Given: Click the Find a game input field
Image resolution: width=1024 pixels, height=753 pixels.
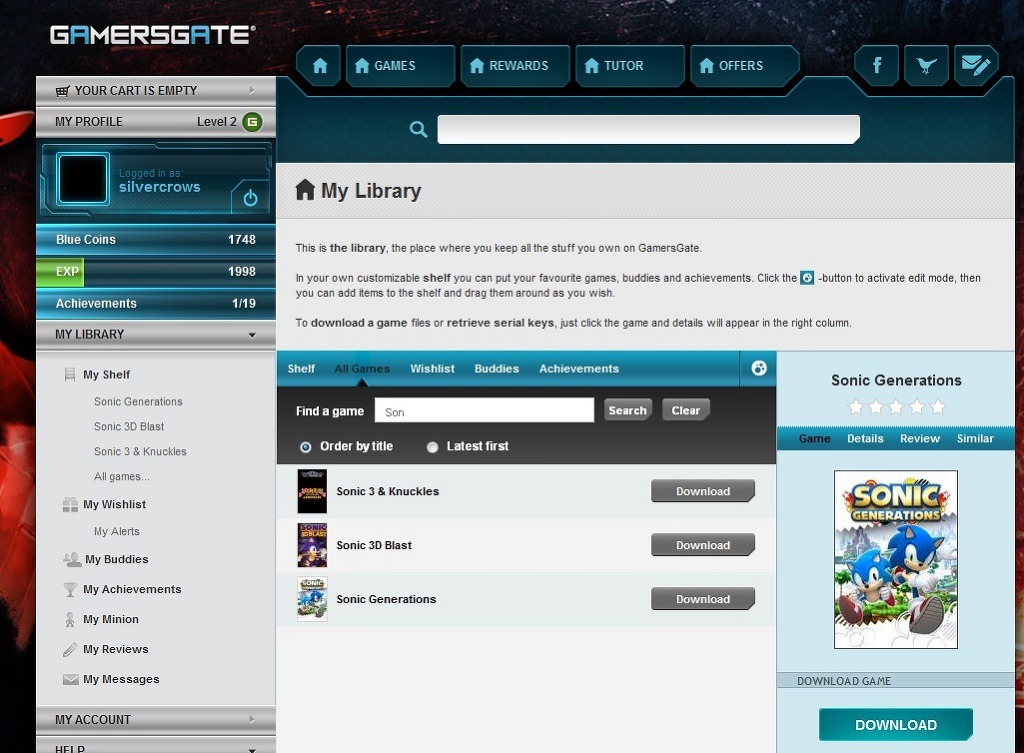Looking at the screenshot, I should coord(484,411).
